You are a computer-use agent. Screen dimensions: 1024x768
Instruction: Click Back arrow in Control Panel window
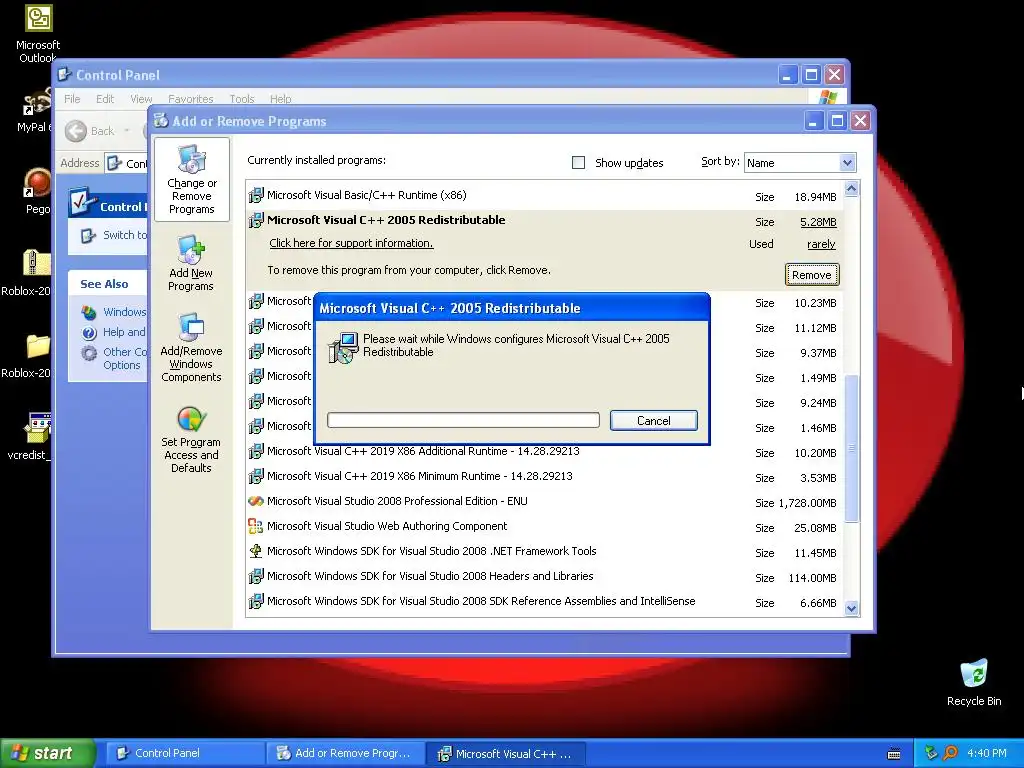(76, 131)
